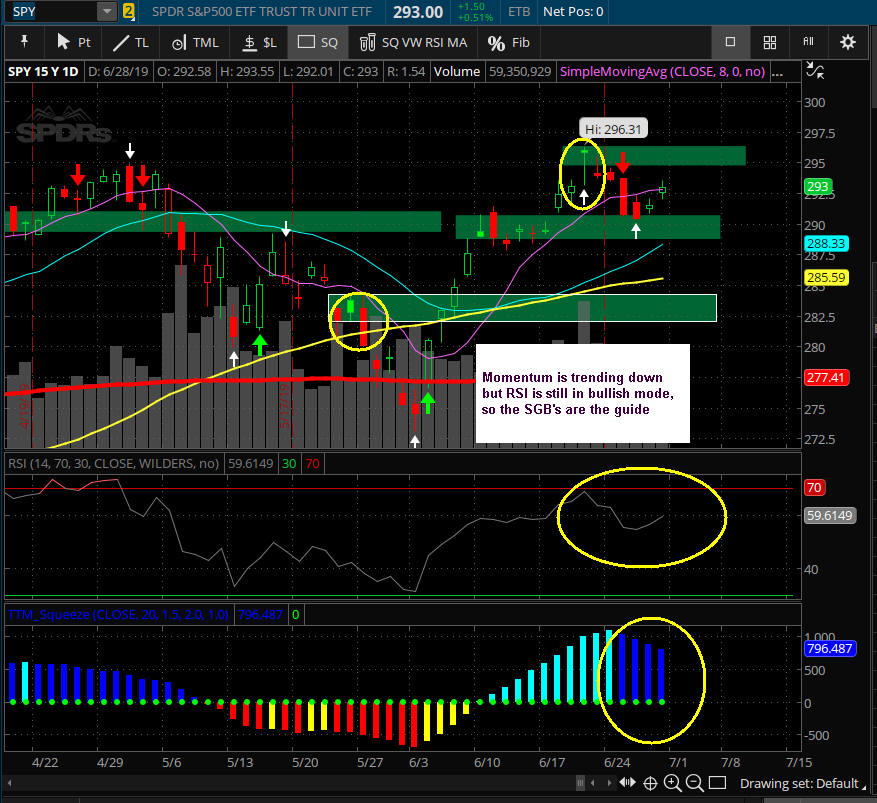This screenshot has height=803, width=877.
Task: Click the crosshair pan icon
Action: (x=651, y=783)
